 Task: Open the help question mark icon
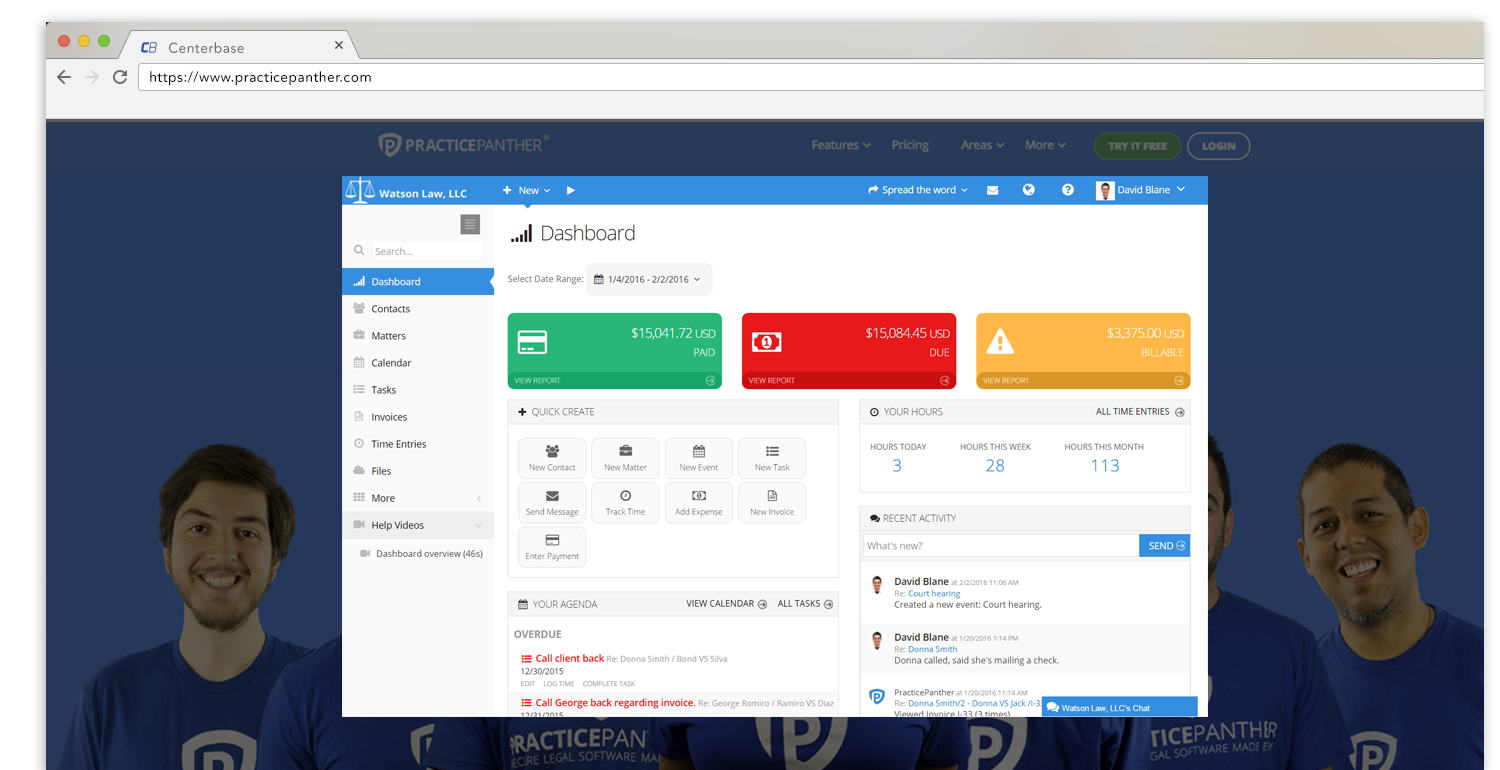(1067, 190)
